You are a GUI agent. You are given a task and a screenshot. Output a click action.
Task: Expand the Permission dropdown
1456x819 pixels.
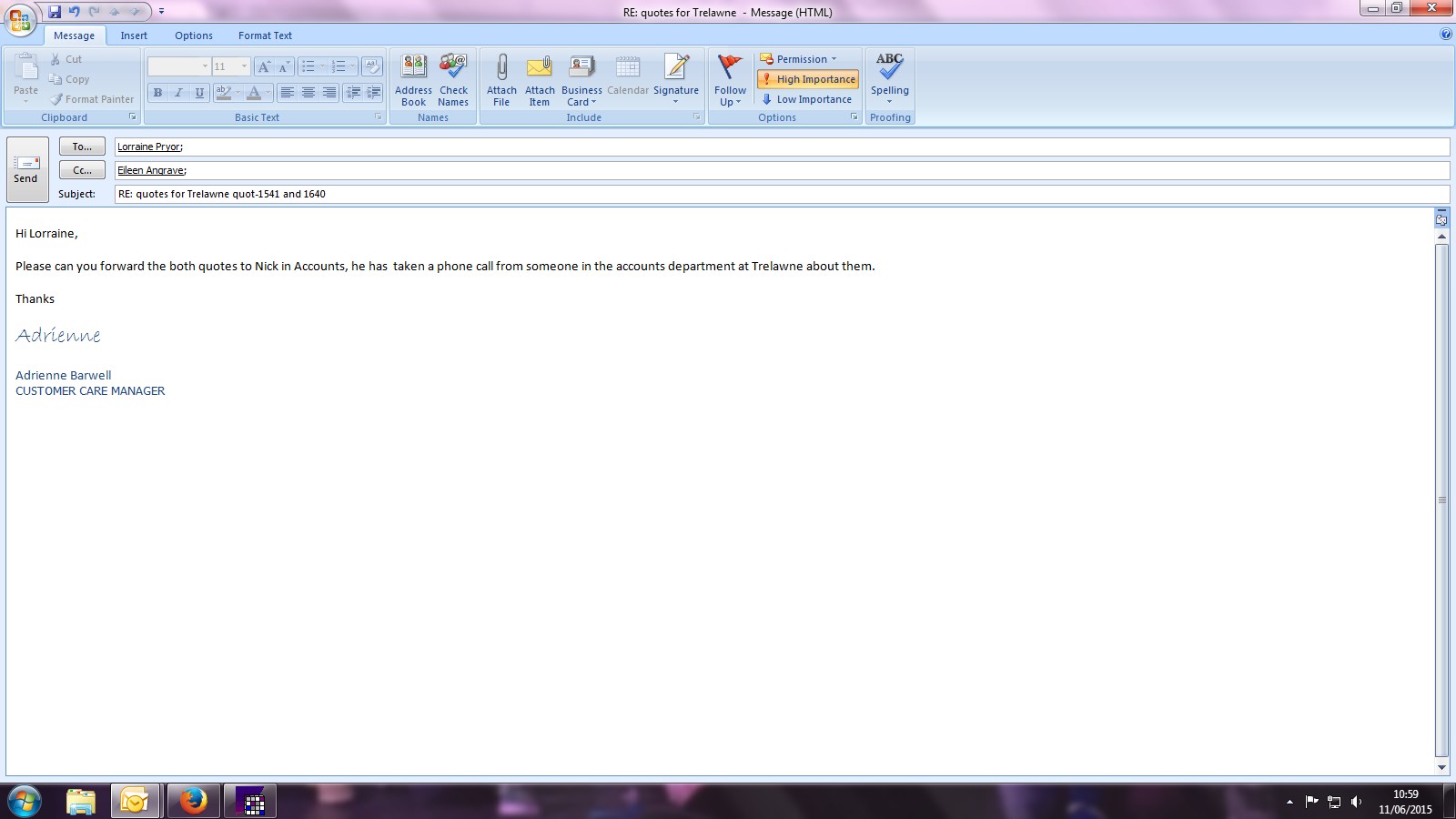799,59
